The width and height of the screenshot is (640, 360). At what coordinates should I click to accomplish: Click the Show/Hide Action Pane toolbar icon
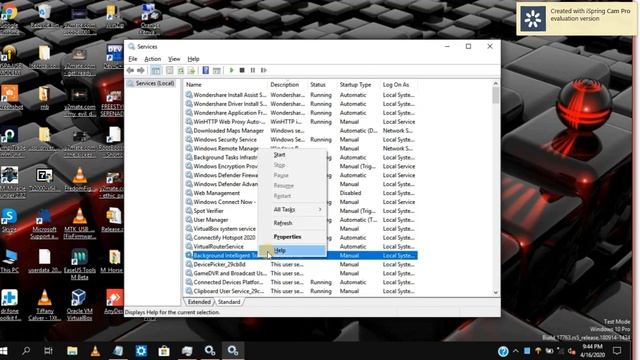click(x=217, y=70)
